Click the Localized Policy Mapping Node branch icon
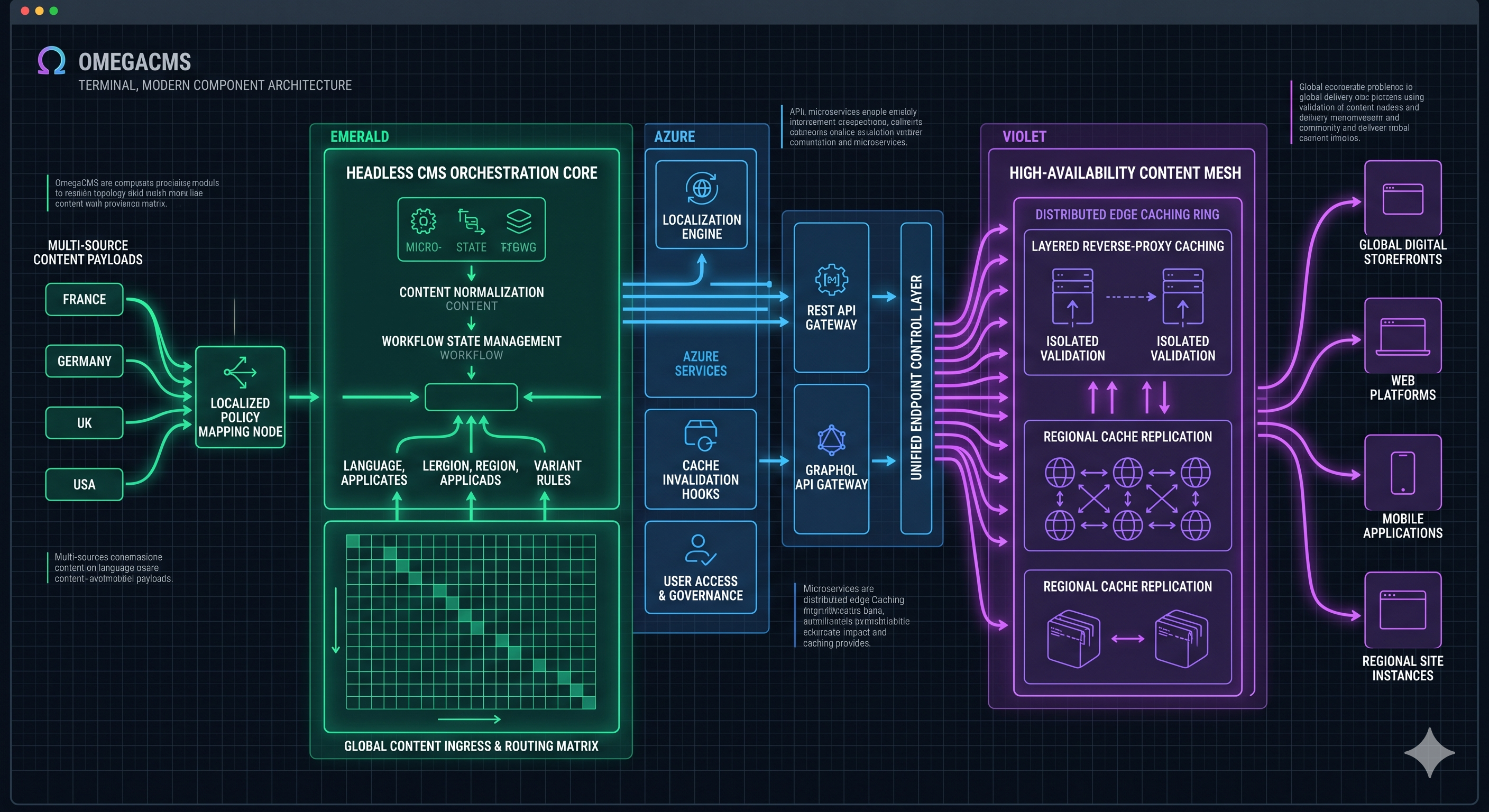1489x812 pixels. pyautogui.click(x=240, y=372)
